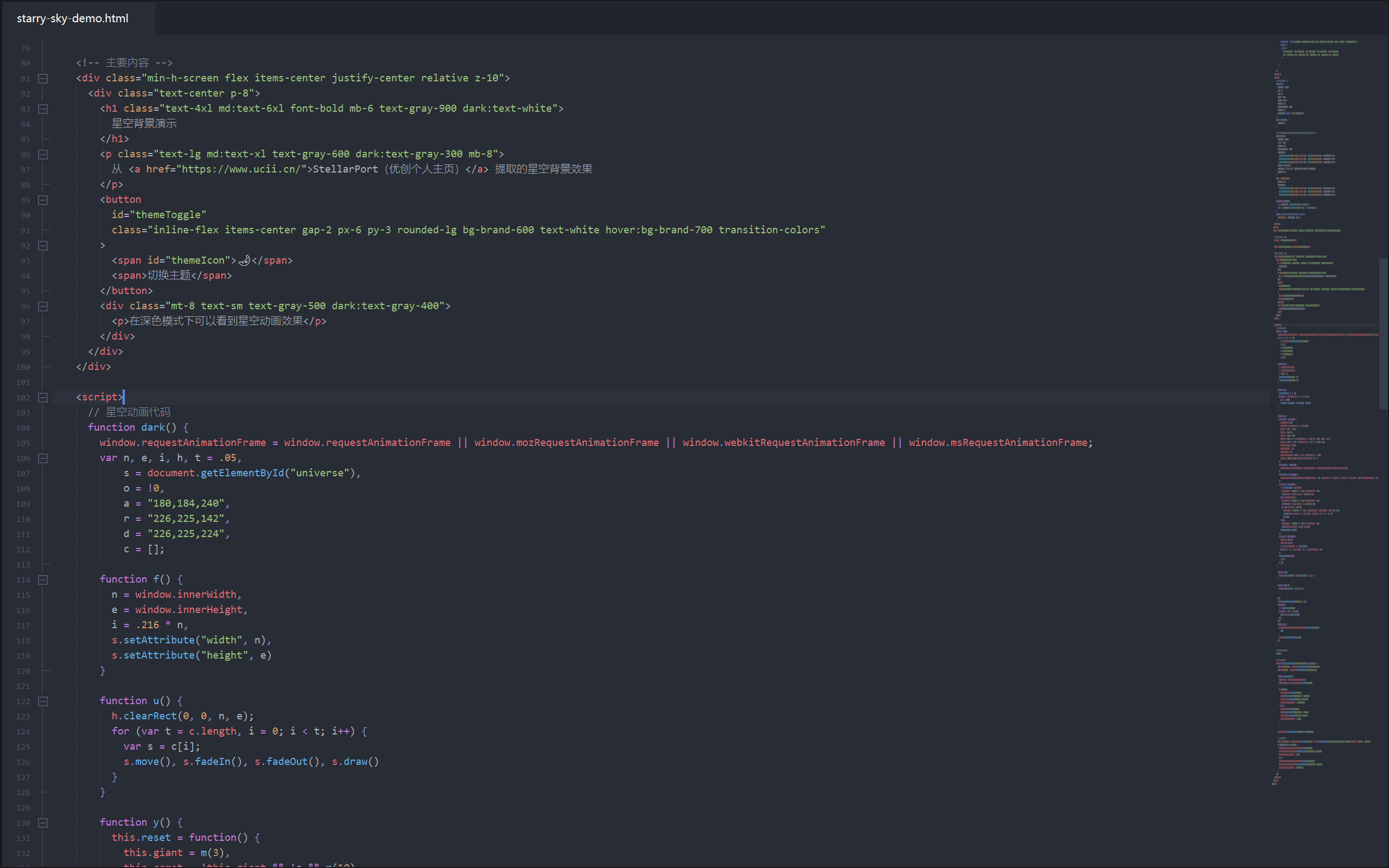Click line number 105 in gutter
The image size is (1389, 868).
[23, 443]
